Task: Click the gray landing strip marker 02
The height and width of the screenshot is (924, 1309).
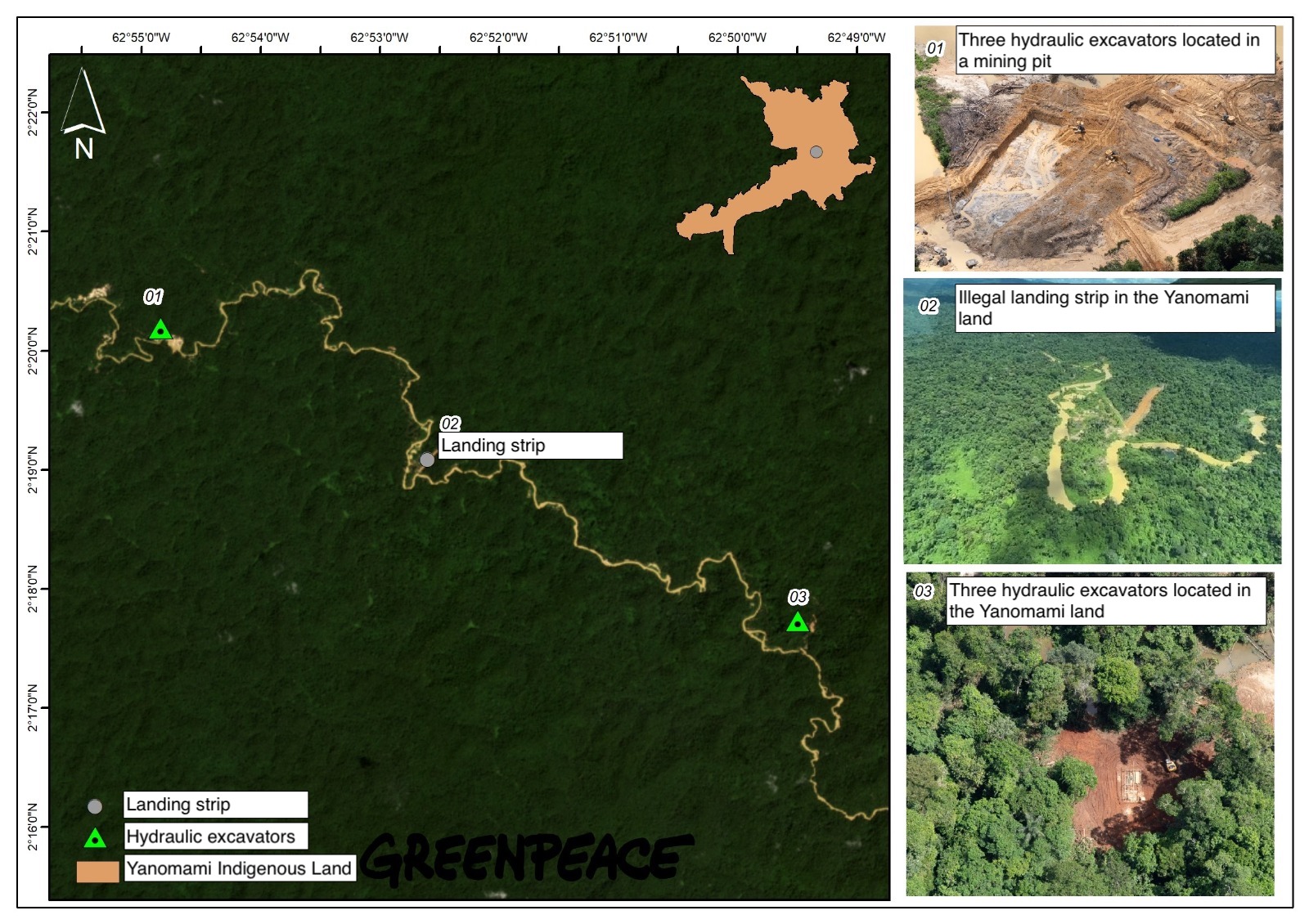Action: click(x=427, y=460)
